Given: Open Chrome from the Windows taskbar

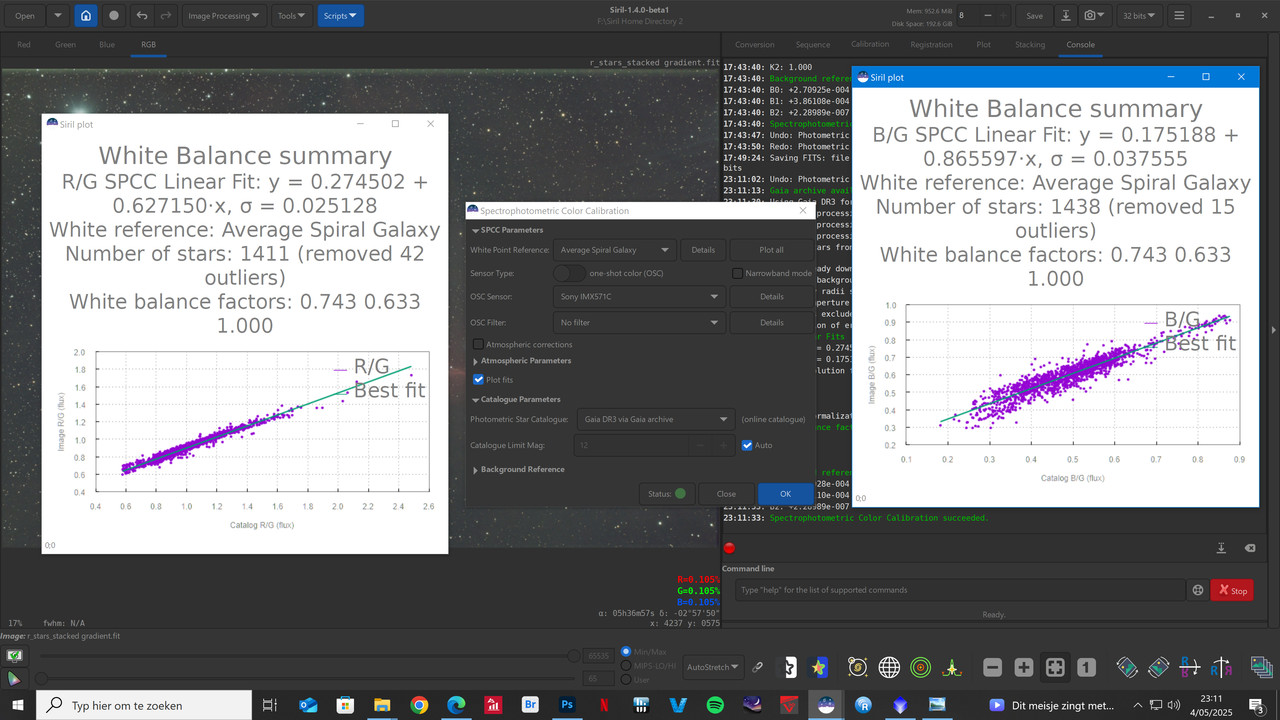Looking at the screenshot, I should click(x=419, y=705).
